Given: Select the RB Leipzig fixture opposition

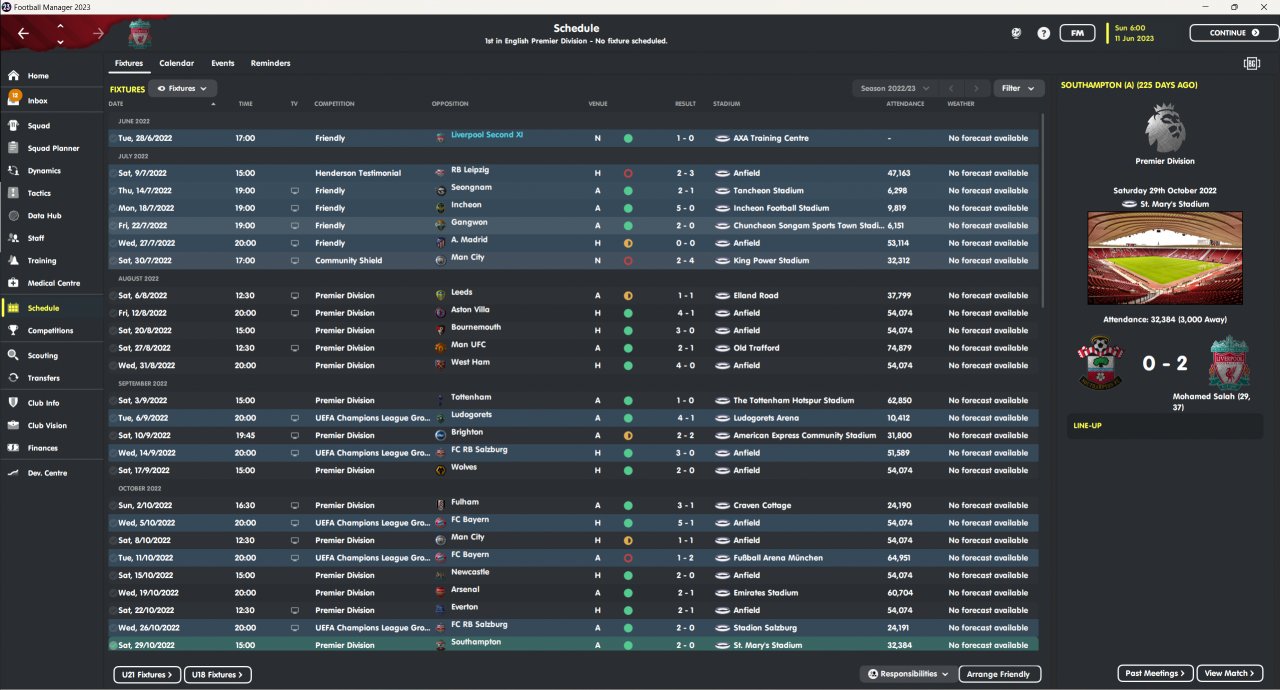Looking at the screenshot, I should (x=470, y=170).
